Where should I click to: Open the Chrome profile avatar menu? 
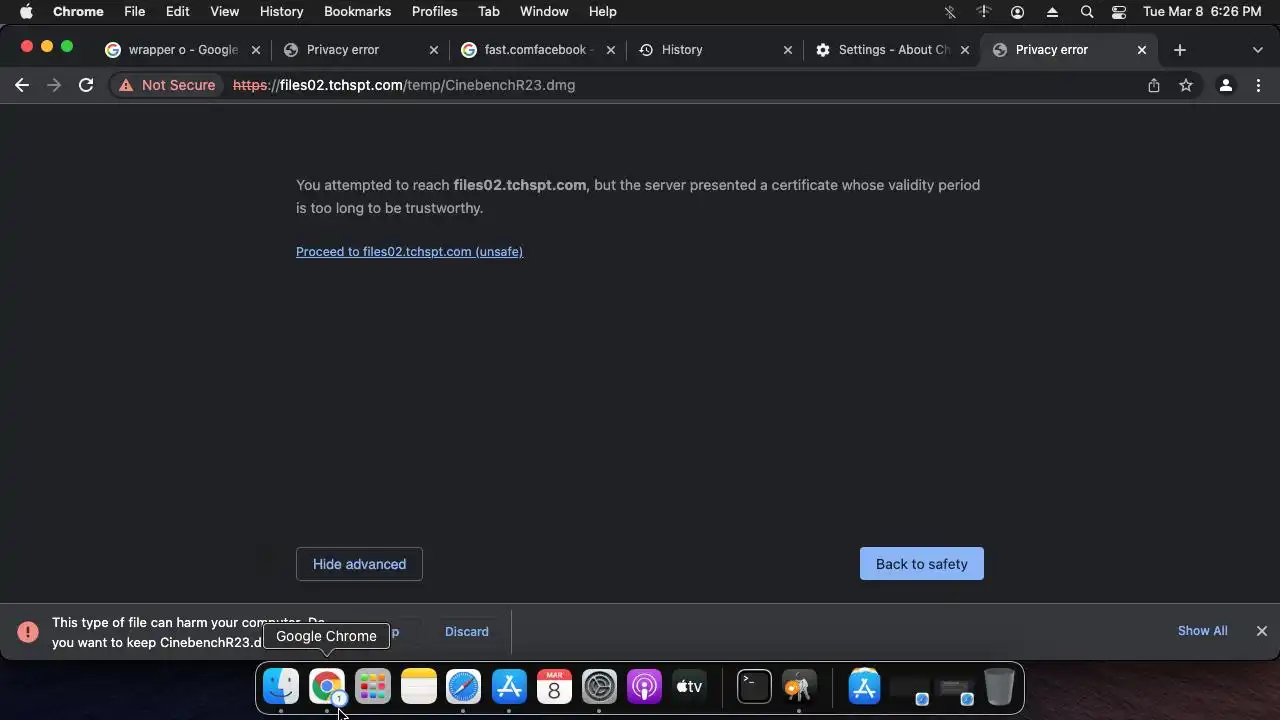click(1225, 85)
